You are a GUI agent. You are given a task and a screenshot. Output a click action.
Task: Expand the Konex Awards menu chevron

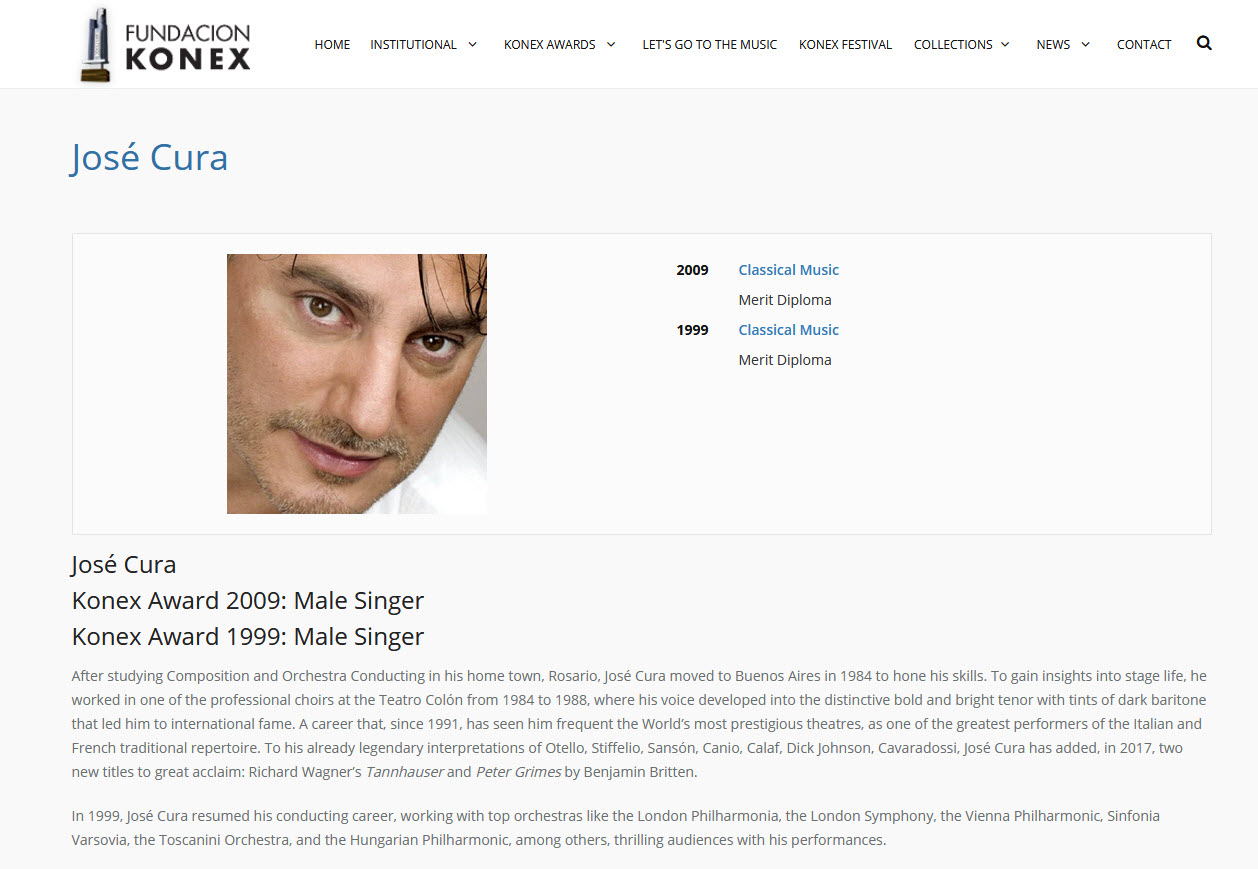tap(611, 44)
